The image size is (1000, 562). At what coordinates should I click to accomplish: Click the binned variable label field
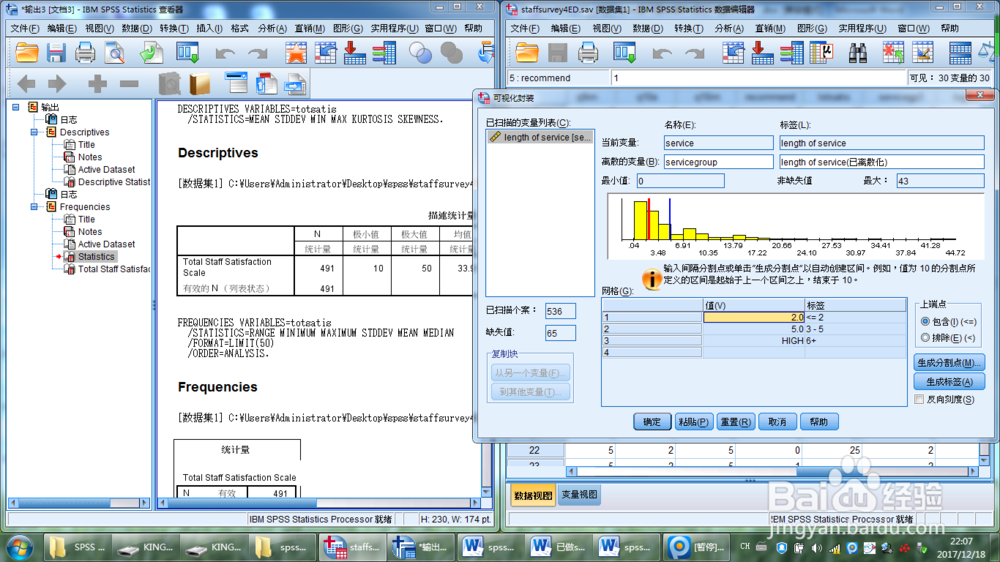coord(881,162)
